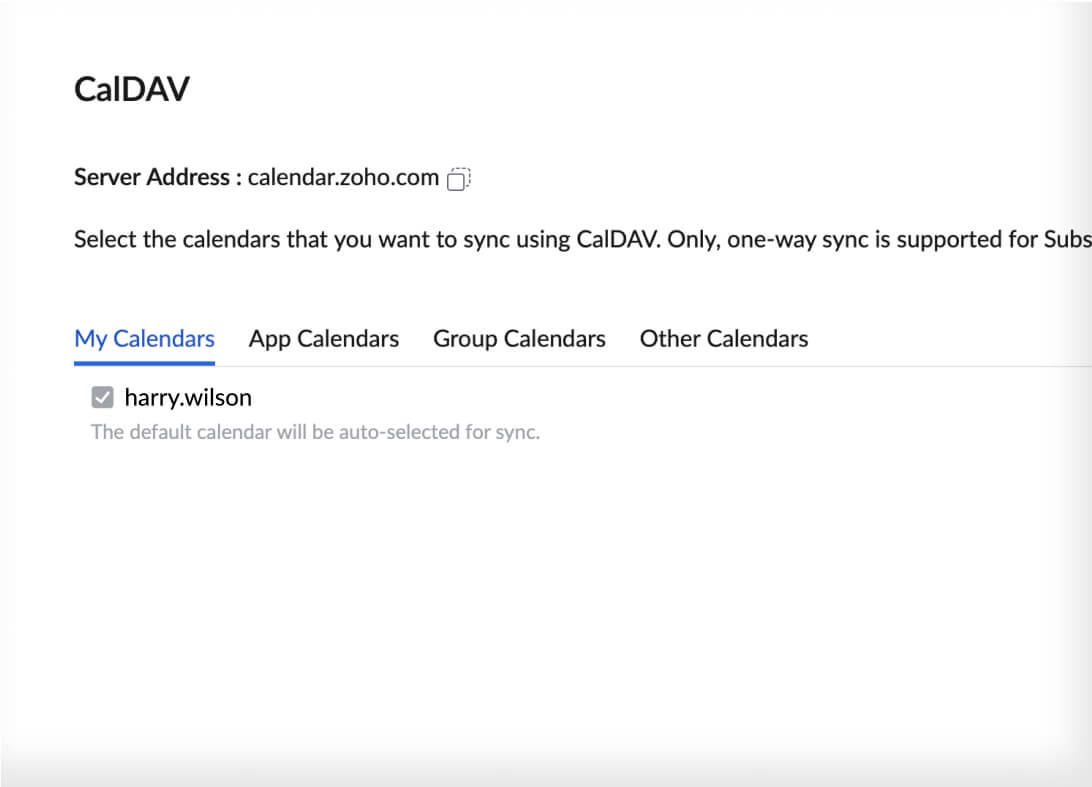This screenshot has height=787, width=1092.
Task: Switch to the App Calendars tab
Action: (x=323, y=338)
